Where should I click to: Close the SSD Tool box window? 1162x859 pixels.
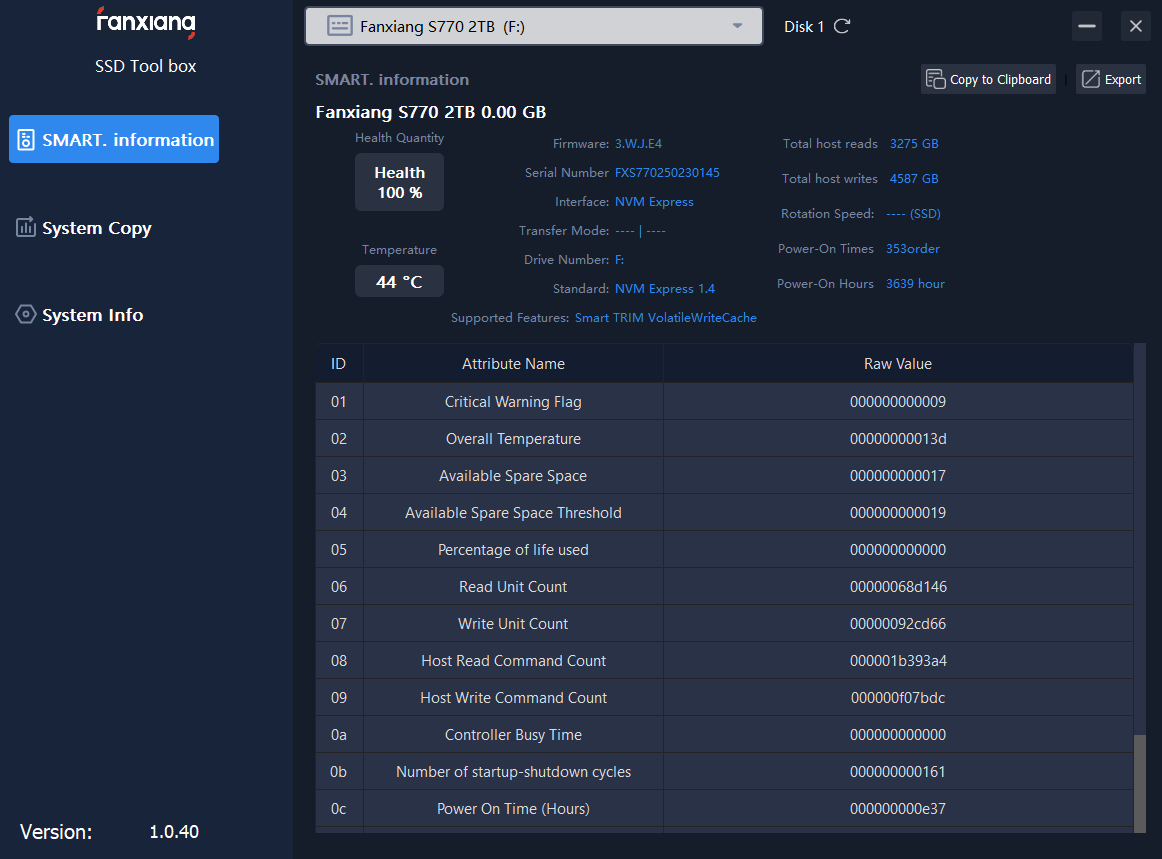point(1135,27)
